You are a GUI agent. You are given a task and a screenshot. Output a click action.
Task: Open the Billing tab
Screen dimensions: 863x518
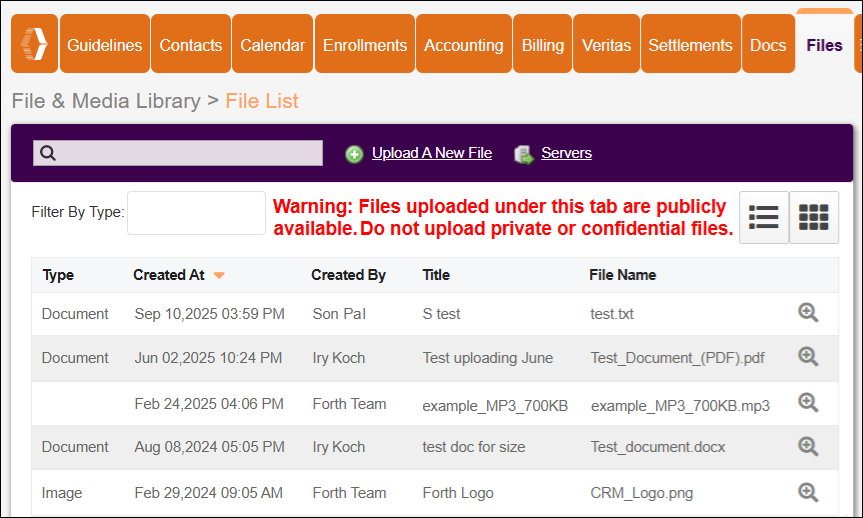coord(543,43)
